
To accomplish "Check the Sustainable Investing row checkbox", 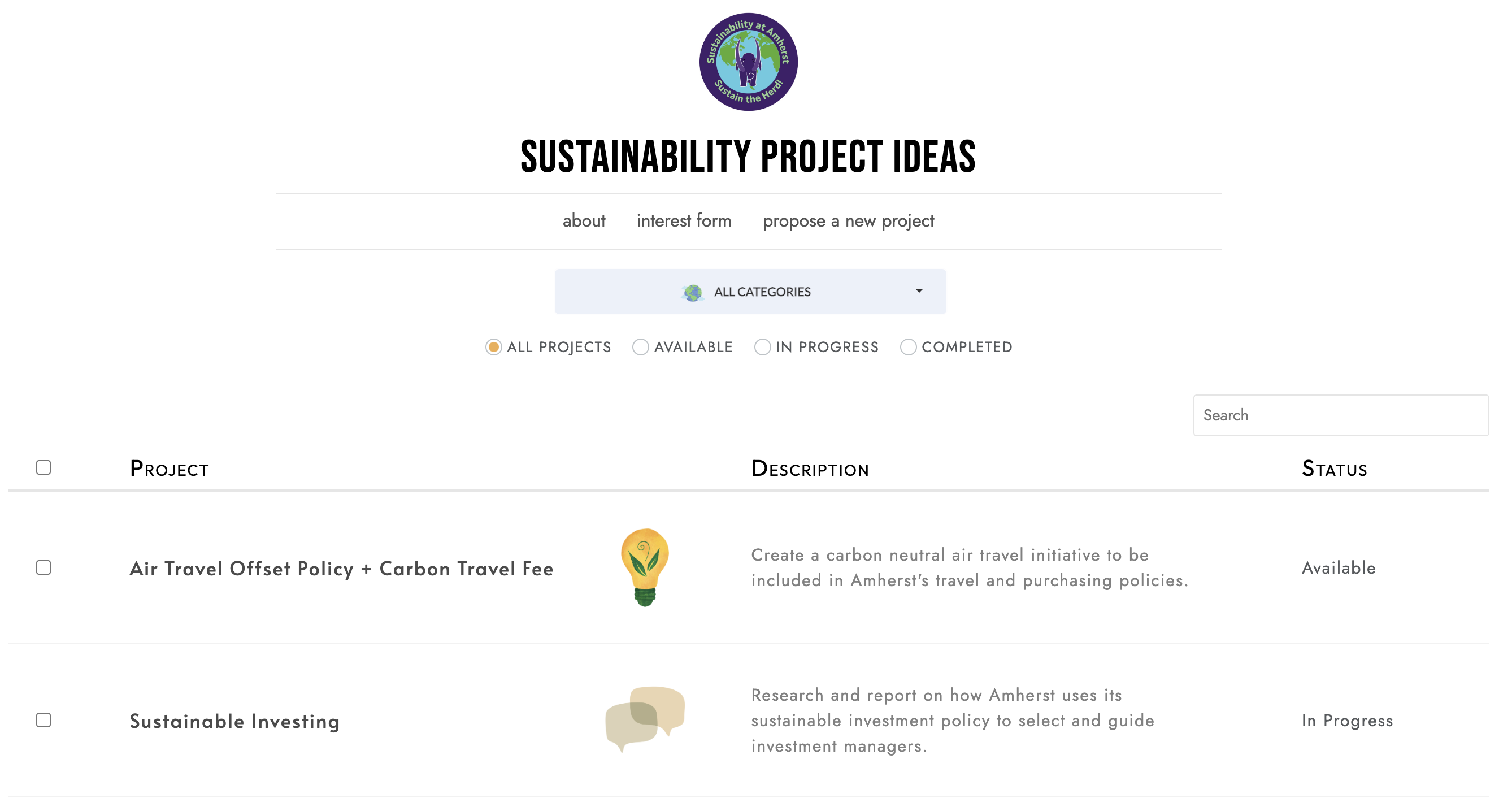I will click(44, 720).
